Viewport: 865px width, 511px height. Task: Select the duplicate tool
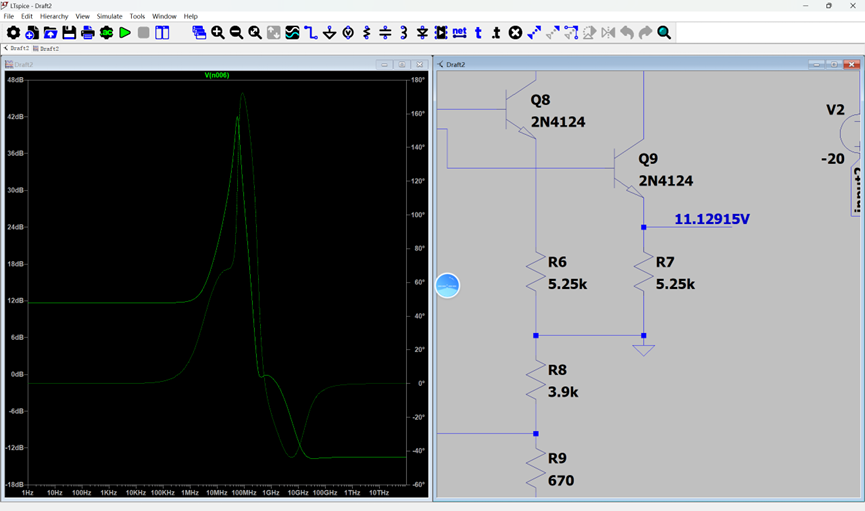[534, 33]
